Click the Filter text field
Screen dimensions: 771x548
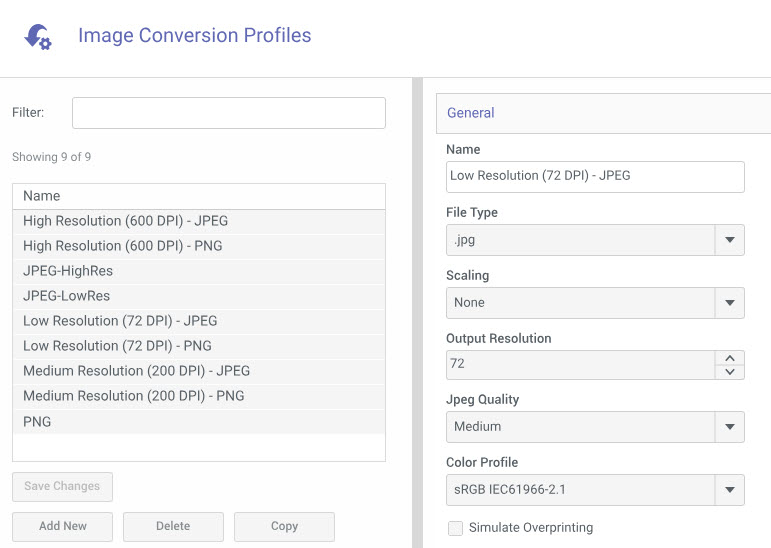(229, 113)
